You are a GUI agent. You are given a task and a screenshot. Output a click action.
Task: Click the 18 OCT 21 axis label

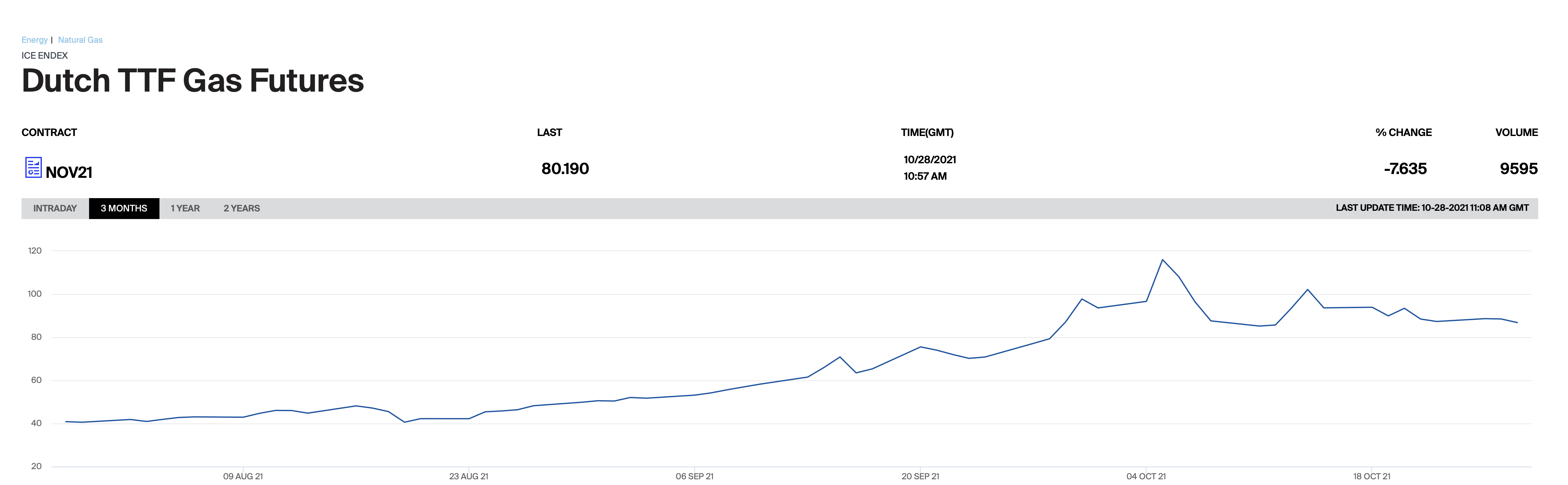pos(1372,476)
